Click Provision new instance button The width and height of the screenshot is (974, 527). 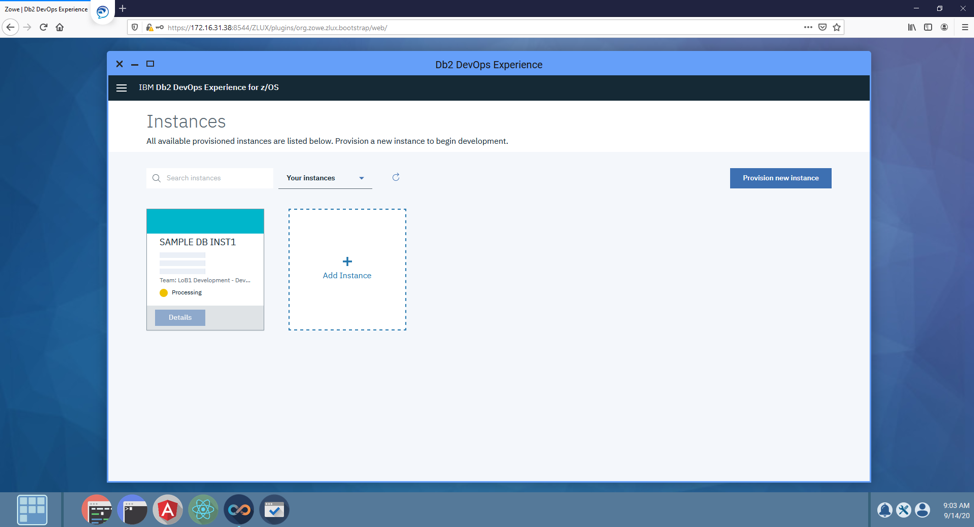(x=780, y=178)
